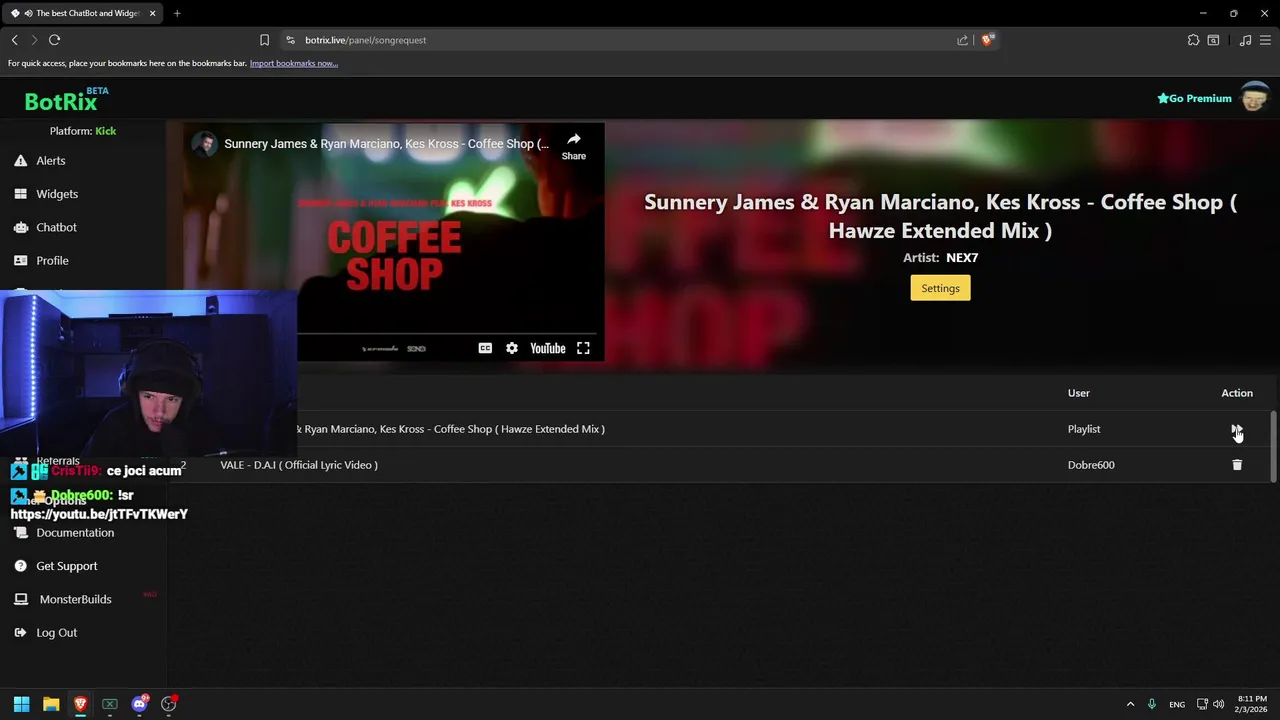The width and height of the screenshot is (1280, 720).
Task: Click Import bookmarks now link
Action: [x=294, y=63]
